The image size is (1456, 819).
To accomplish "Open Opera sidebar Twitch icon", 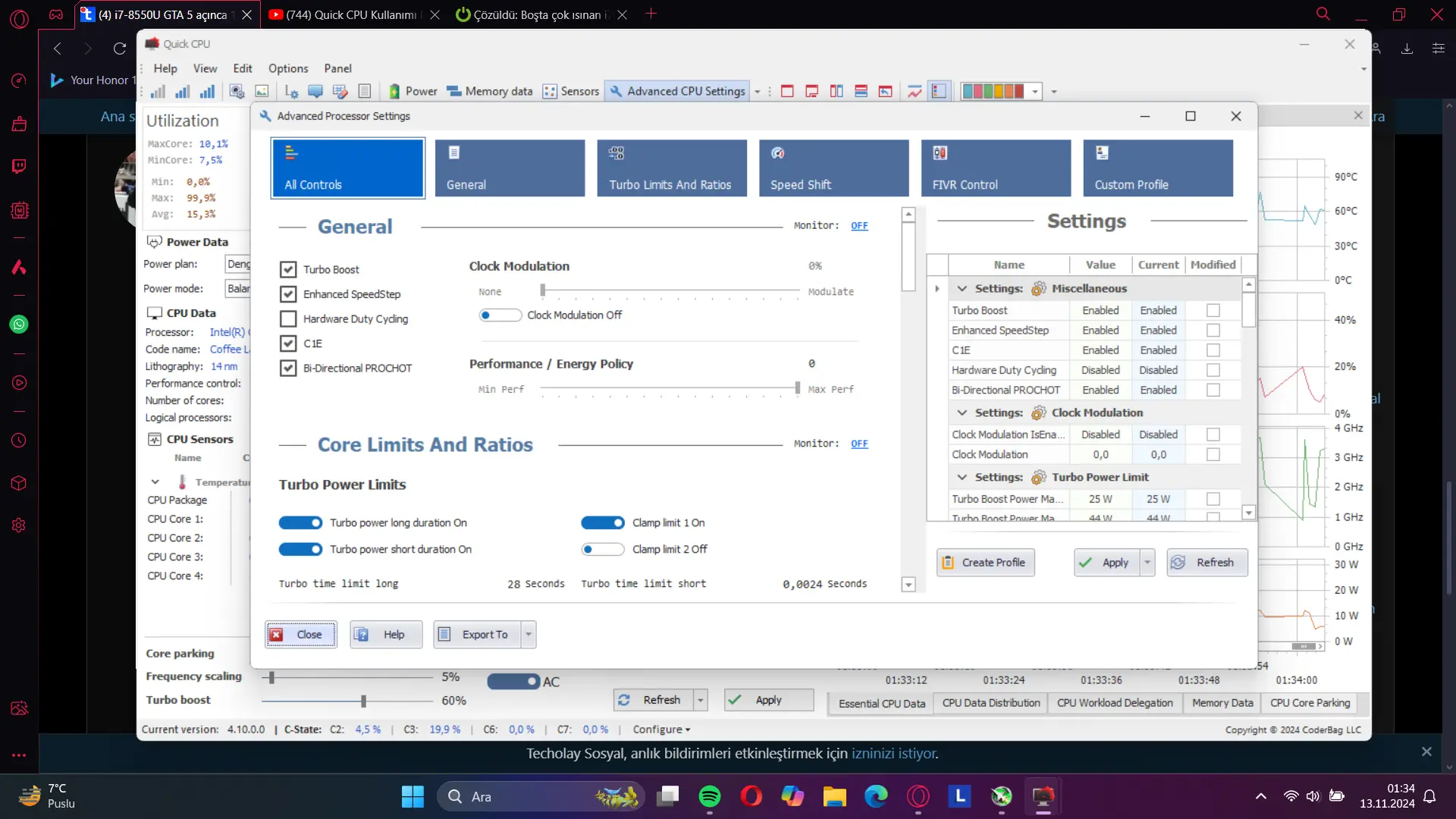I will pos(19,166).
